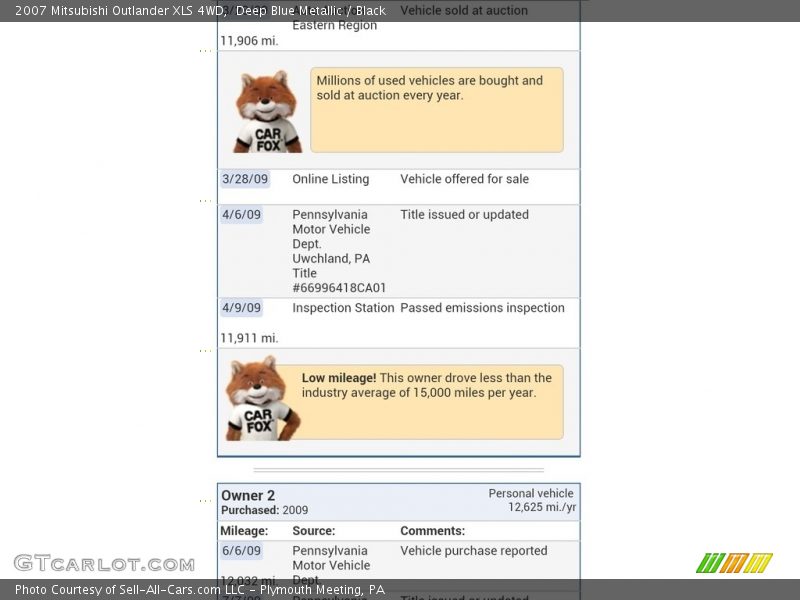Click 'Vehicle sold at auction' comment
800x600 pixels.
pyautogui.click(x=464, y=10)
